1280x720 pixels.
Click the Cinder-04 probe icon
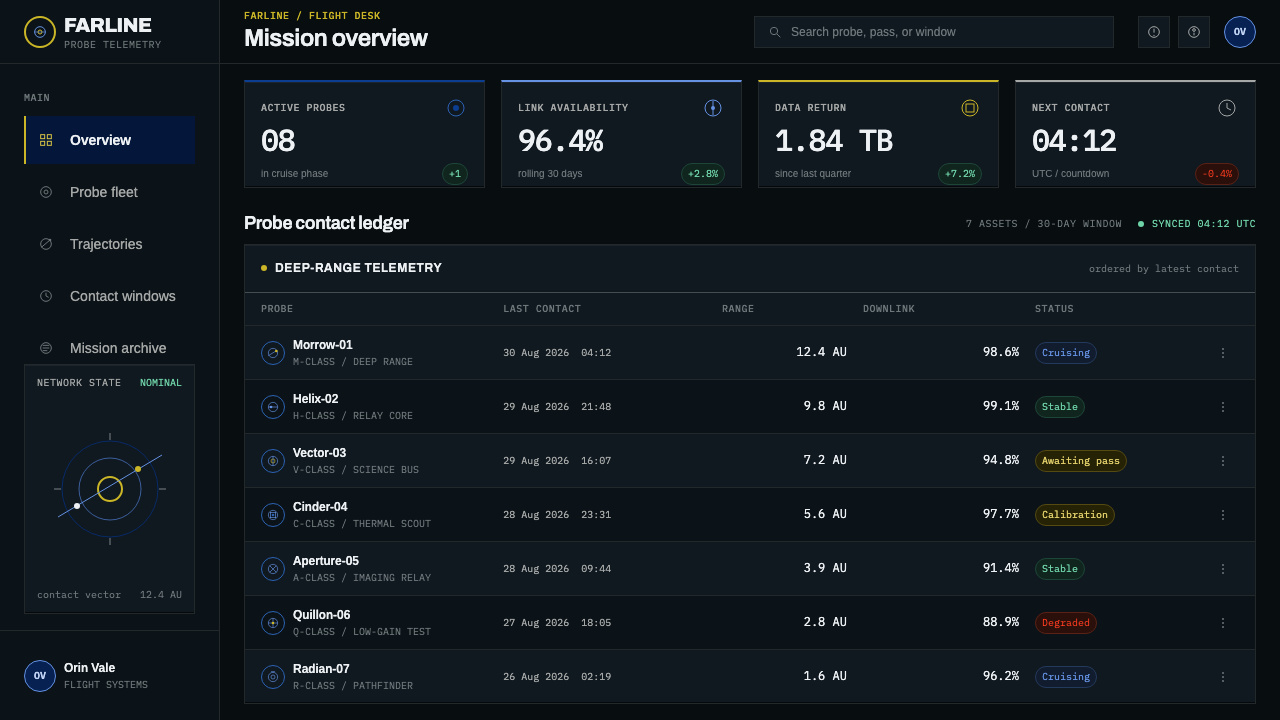pyautogui.click(x=273, y=515)
